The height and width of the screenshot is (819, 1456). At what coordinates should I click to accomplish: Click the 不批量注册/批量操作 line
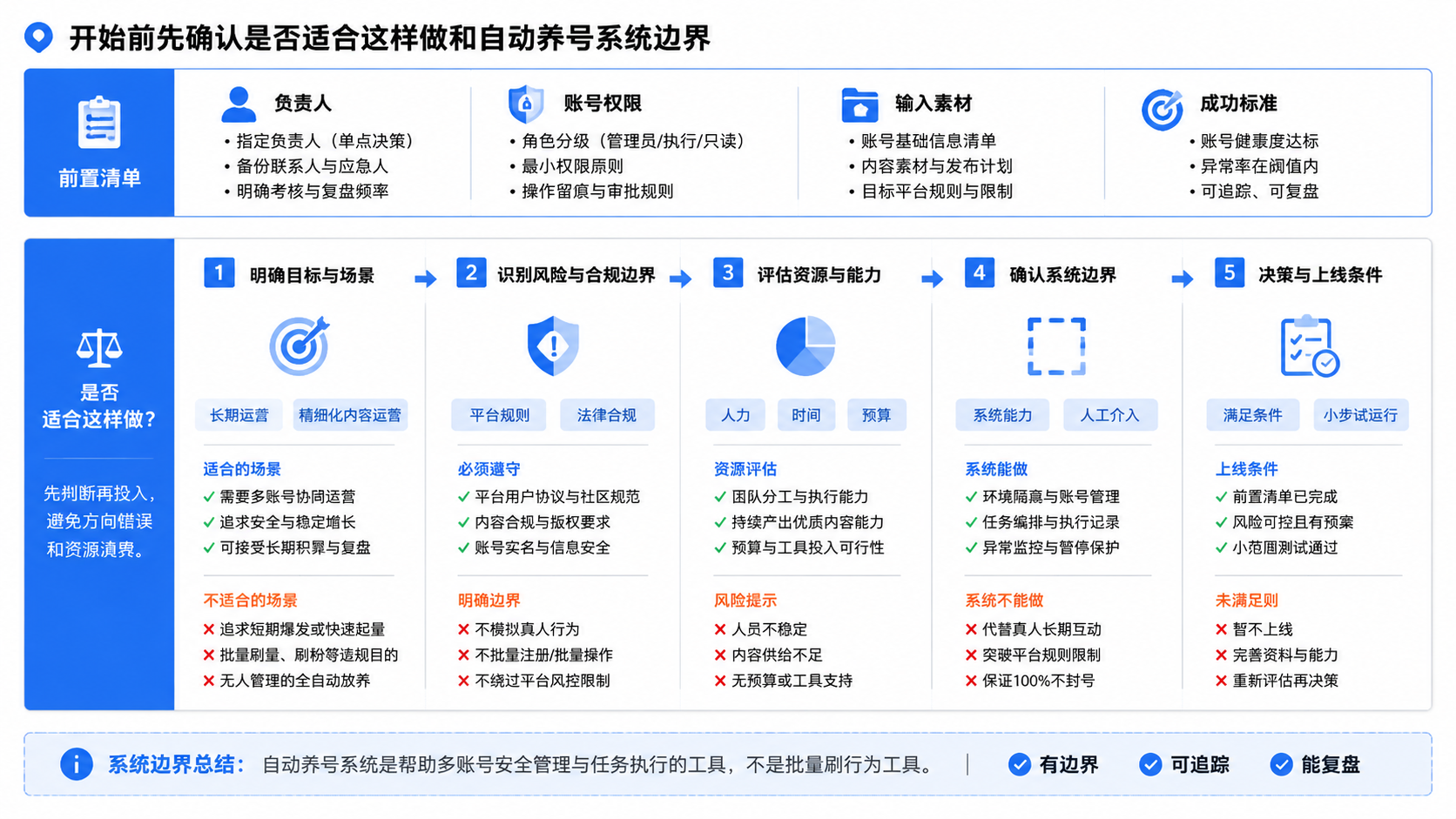[x=536, y=655]
